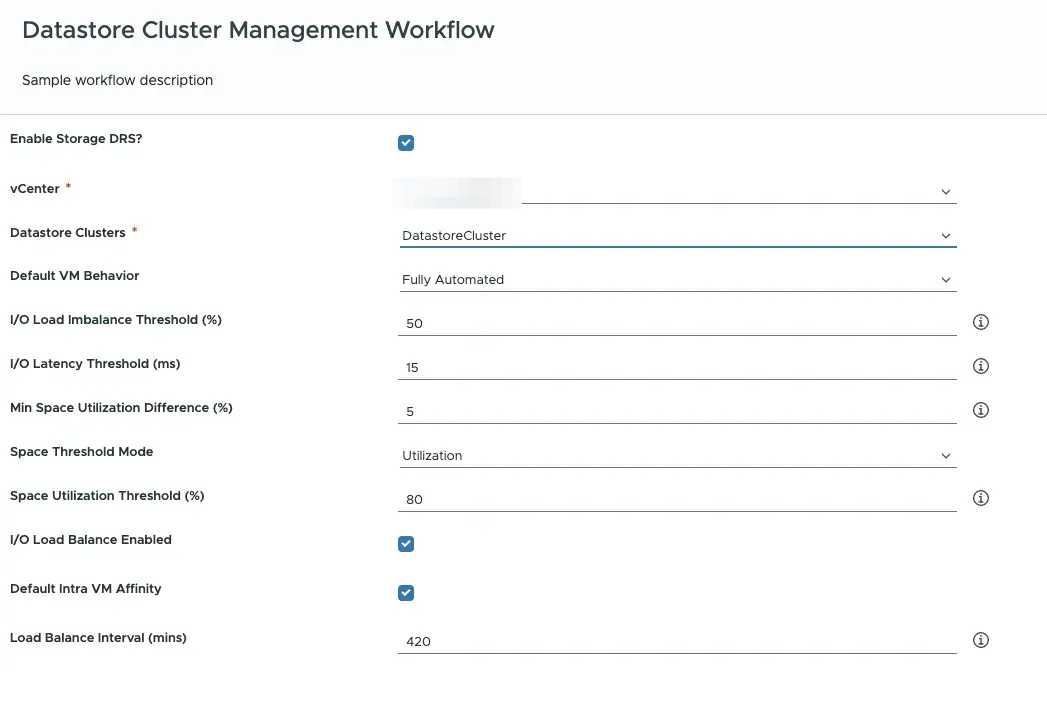Open info tooltip for I/O Latency Threshold
This screenshot has height=701, width=1047.
pyautogui.click(x=980, y=367)
